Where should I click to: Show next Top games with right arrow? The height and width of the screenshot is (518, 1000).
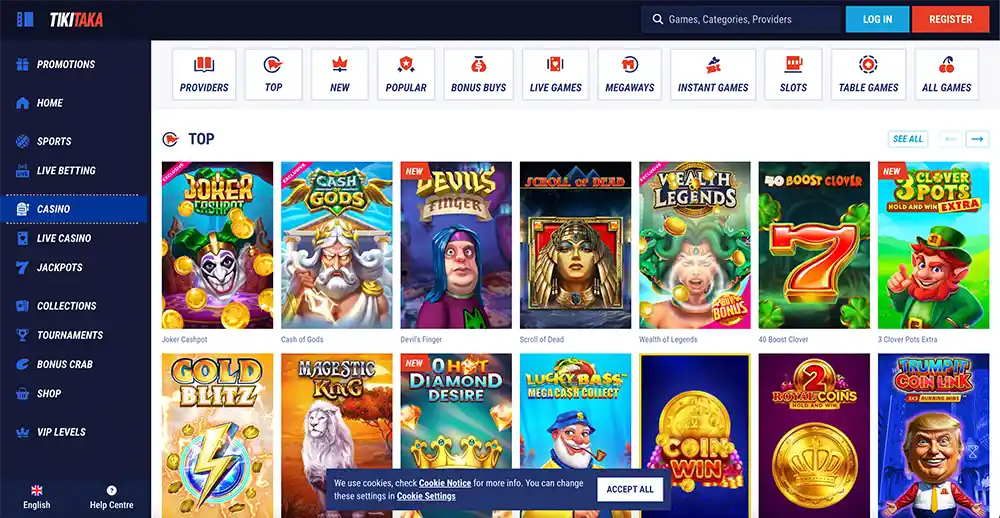977,138
